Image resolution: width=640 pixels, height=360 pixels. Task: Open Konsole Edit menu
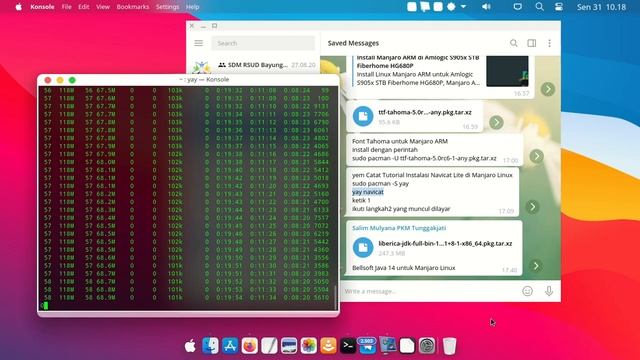pyautogui.click(x=84, y=7)
